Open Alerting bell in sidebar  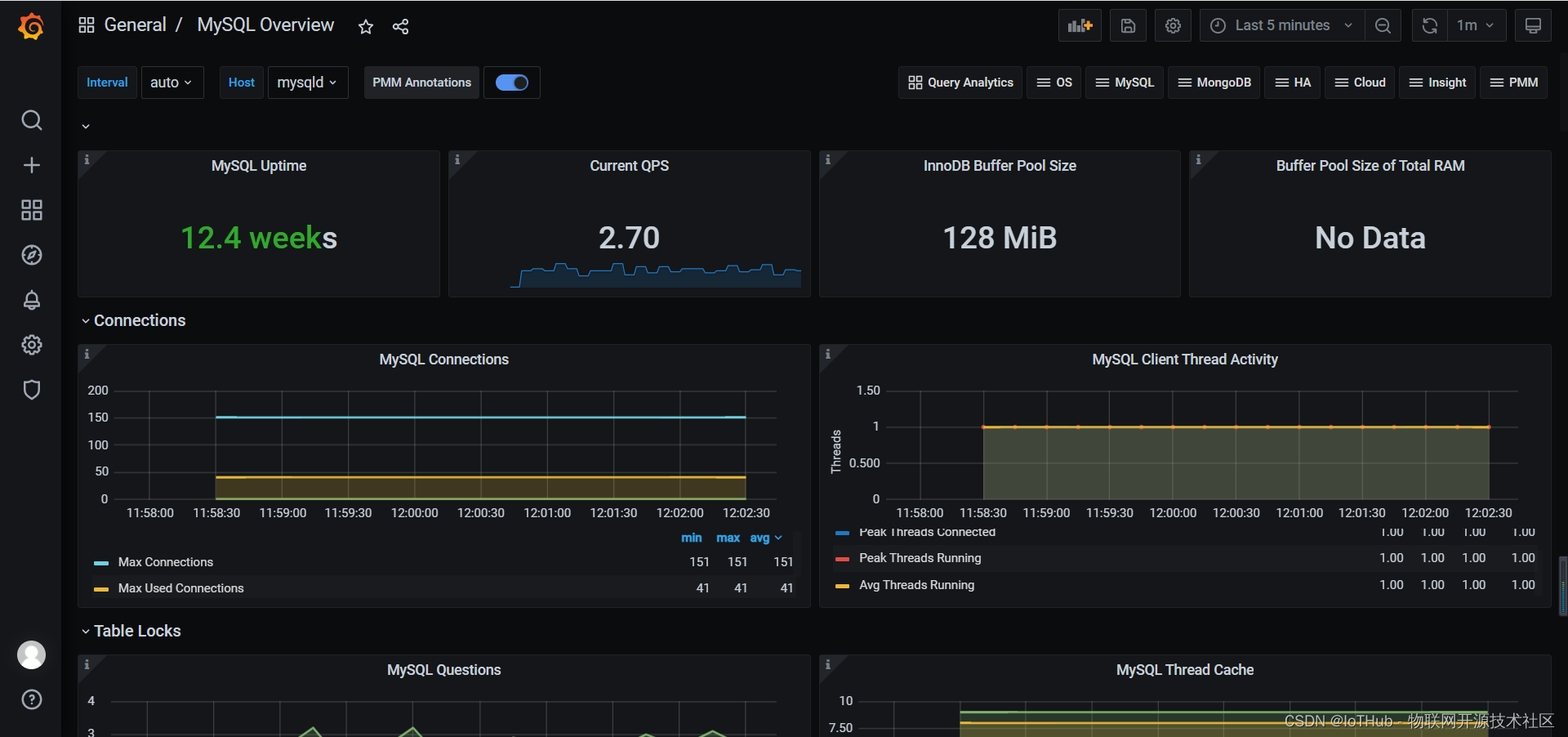point(31,300)
